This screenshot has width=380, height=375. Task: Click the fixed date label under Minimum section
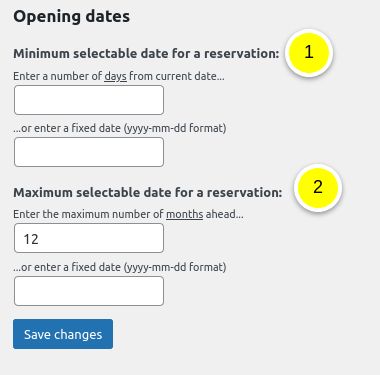[120, 128]
